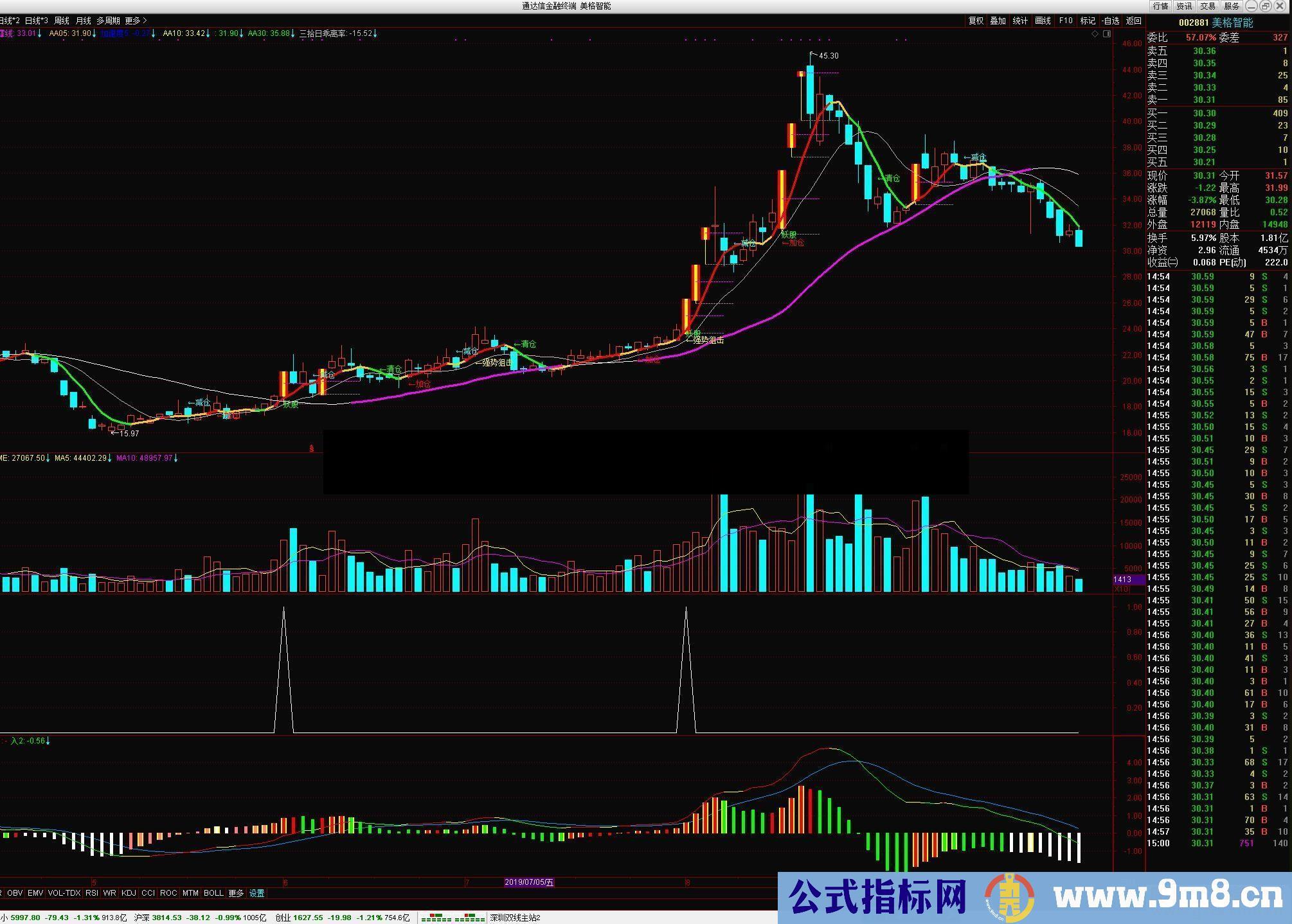Image resolution: width=1292 pixels, height=924 pixels.
Task: Click the X10 volume scale marker
Action: coord(1122,589)
